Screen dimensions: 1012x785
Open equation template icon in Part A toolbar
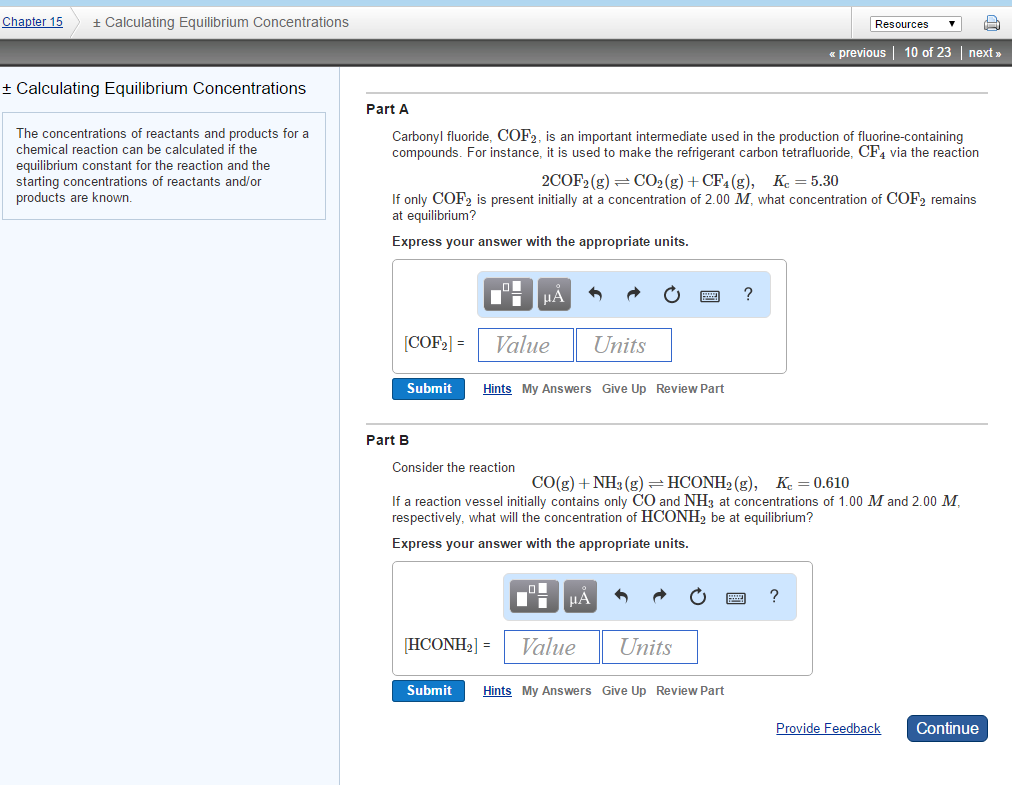click(x=506, y=294)
